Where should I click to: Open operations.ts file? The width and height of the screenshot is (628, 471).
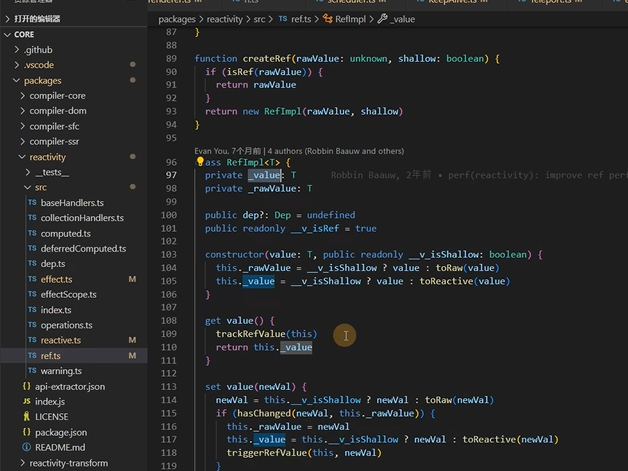point(66,325)
